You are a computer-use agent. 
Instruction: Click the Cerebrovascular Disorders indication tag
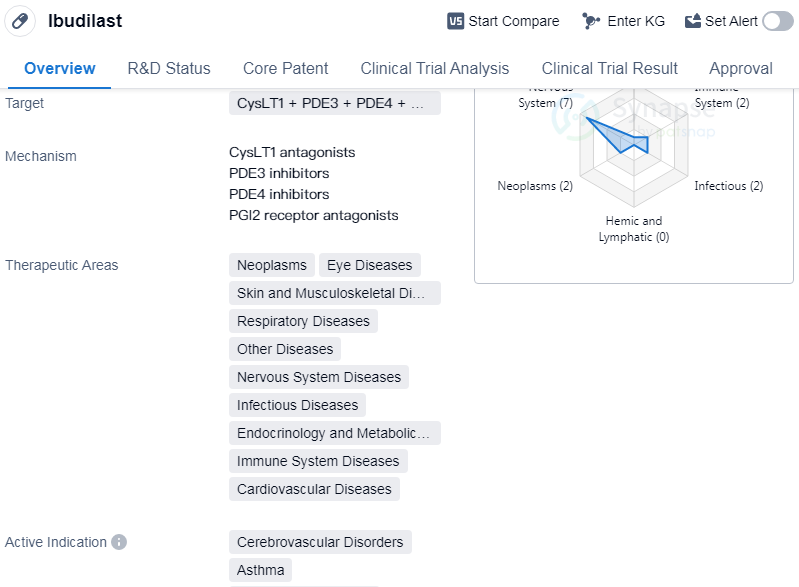[320, 542]
